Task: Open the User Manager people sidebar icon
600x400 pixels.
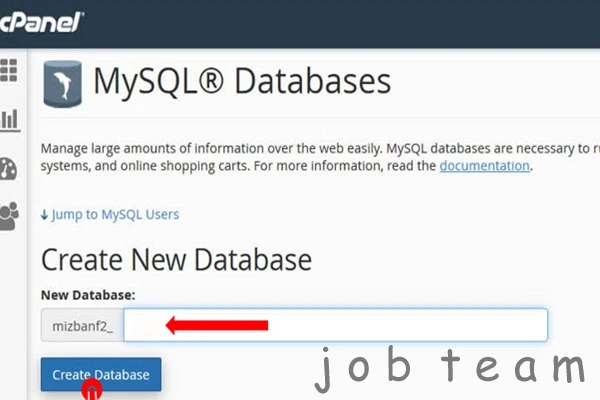Action: point(9,215)
